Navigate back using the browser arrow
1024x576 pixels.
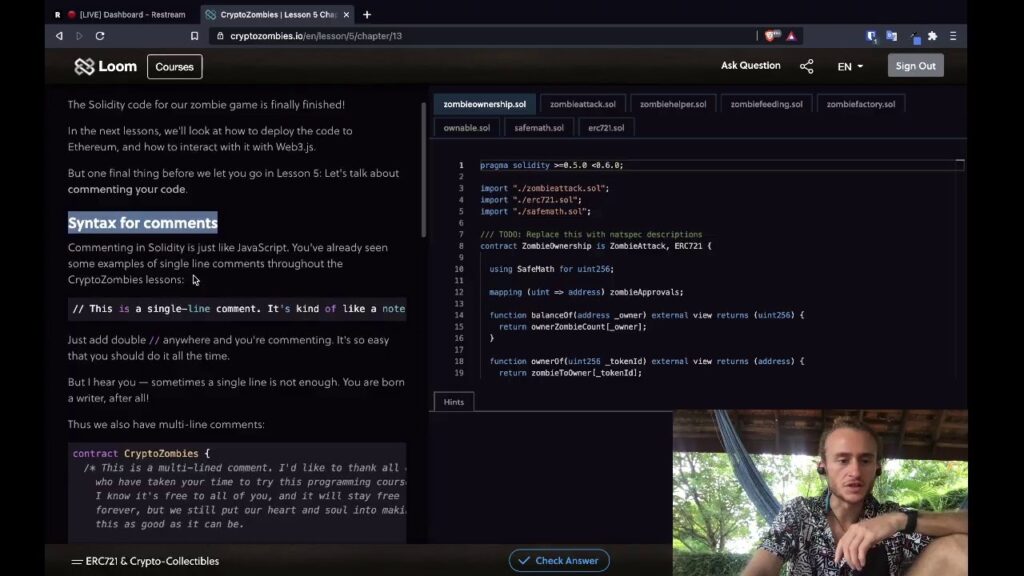pos(59,35)
